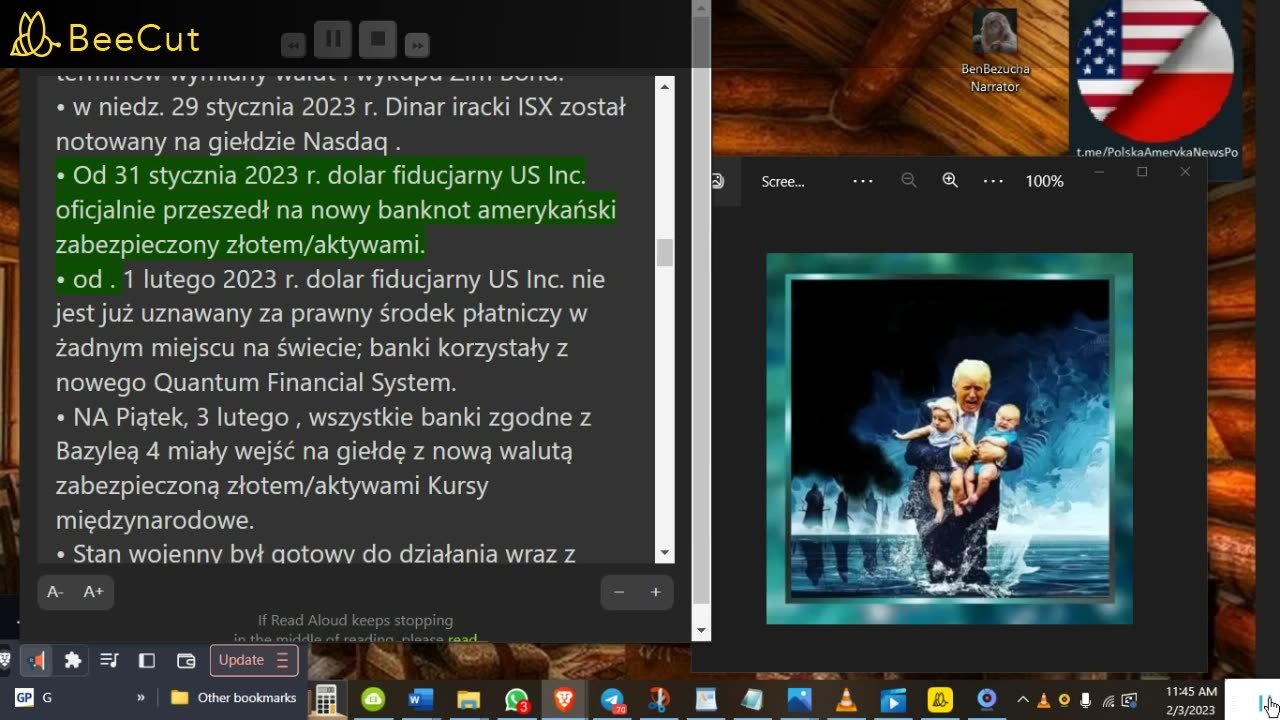Open VLC media player from taskbar
Image resolution: width=1280 pixels, height=720 pixels.
pos(846,700)
